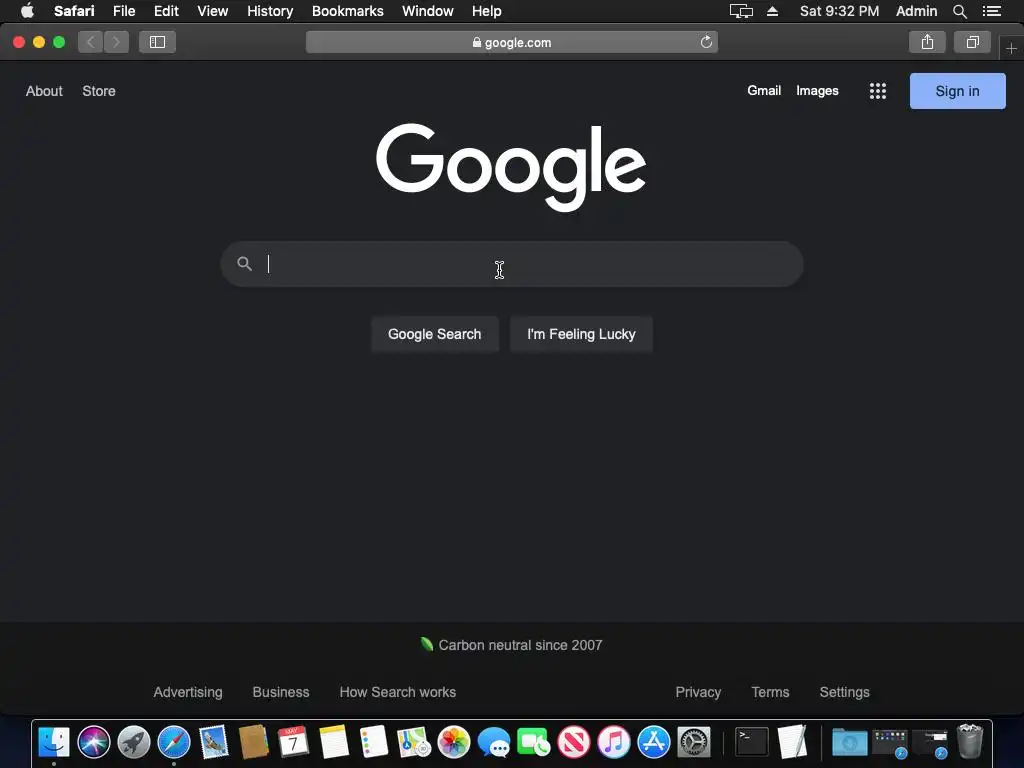This screenshot has width=1024, height=768.
Task: Click the I'm Feeling Lucky button
Action: [x=581, y=334]
